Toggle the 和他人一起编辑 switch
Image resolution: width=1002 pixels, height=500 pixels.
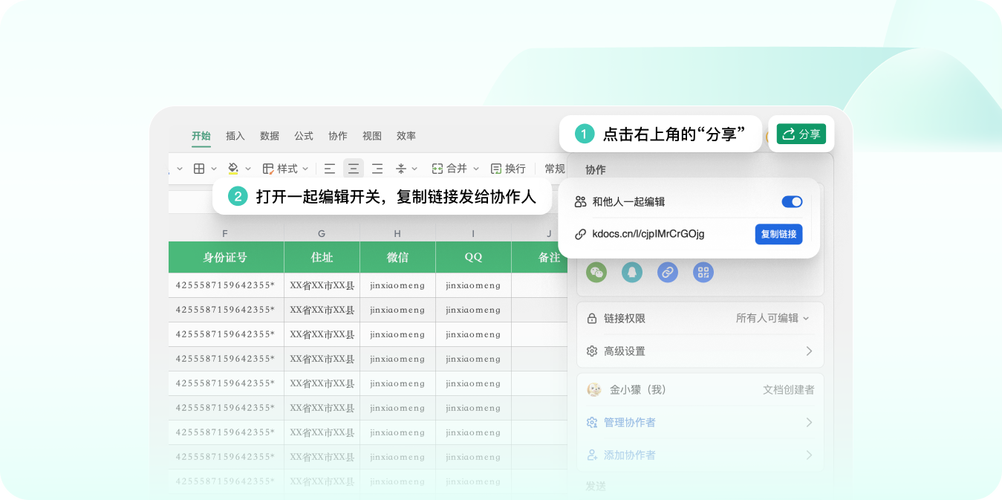coord(792,202)
